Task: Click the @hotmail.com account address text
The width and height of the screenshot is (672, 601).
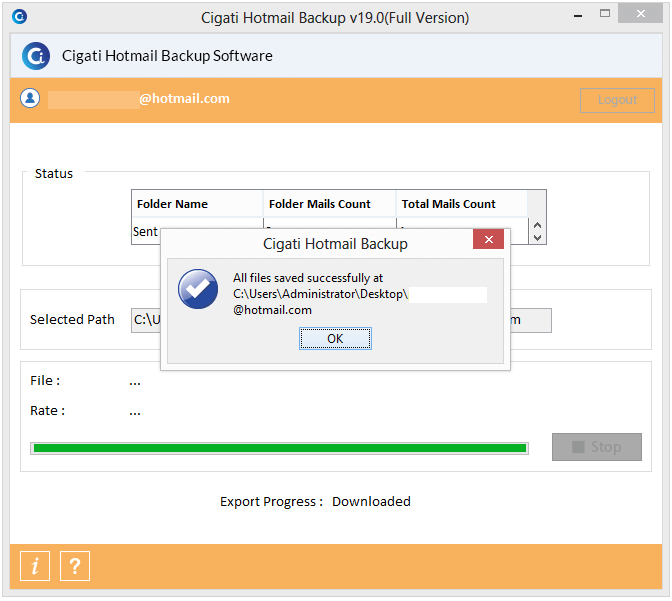Action: point(184,99)
